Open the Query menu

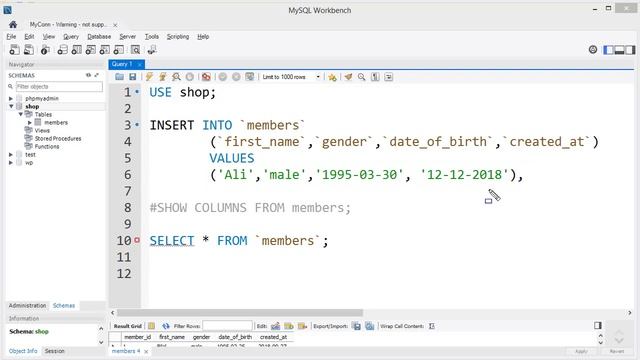pyautogui.click(x=71, y=36)
